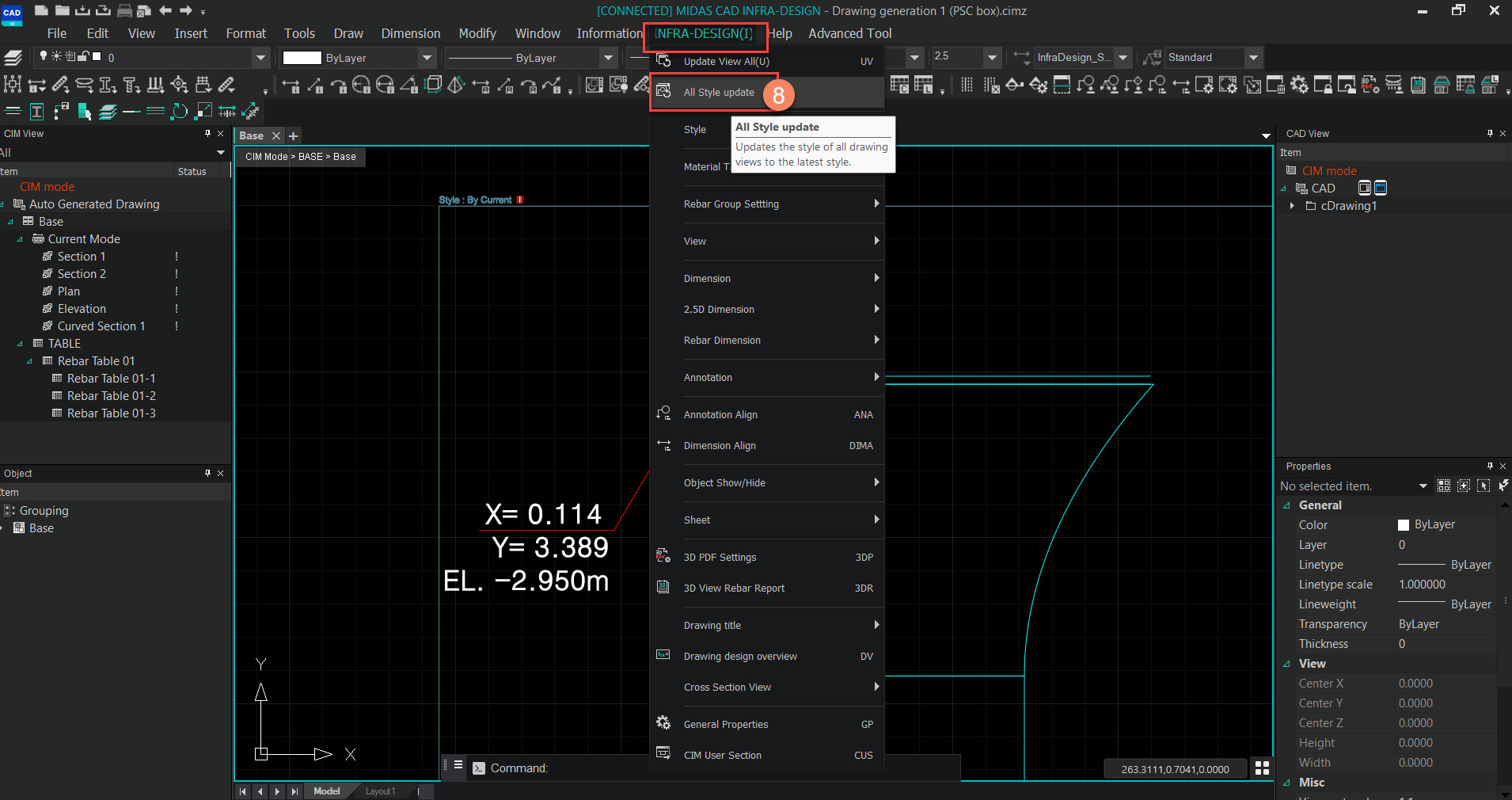The width and height of the screenshot is (1512, 800).
Task: Click the Command input line
Action: click(712, 768)
